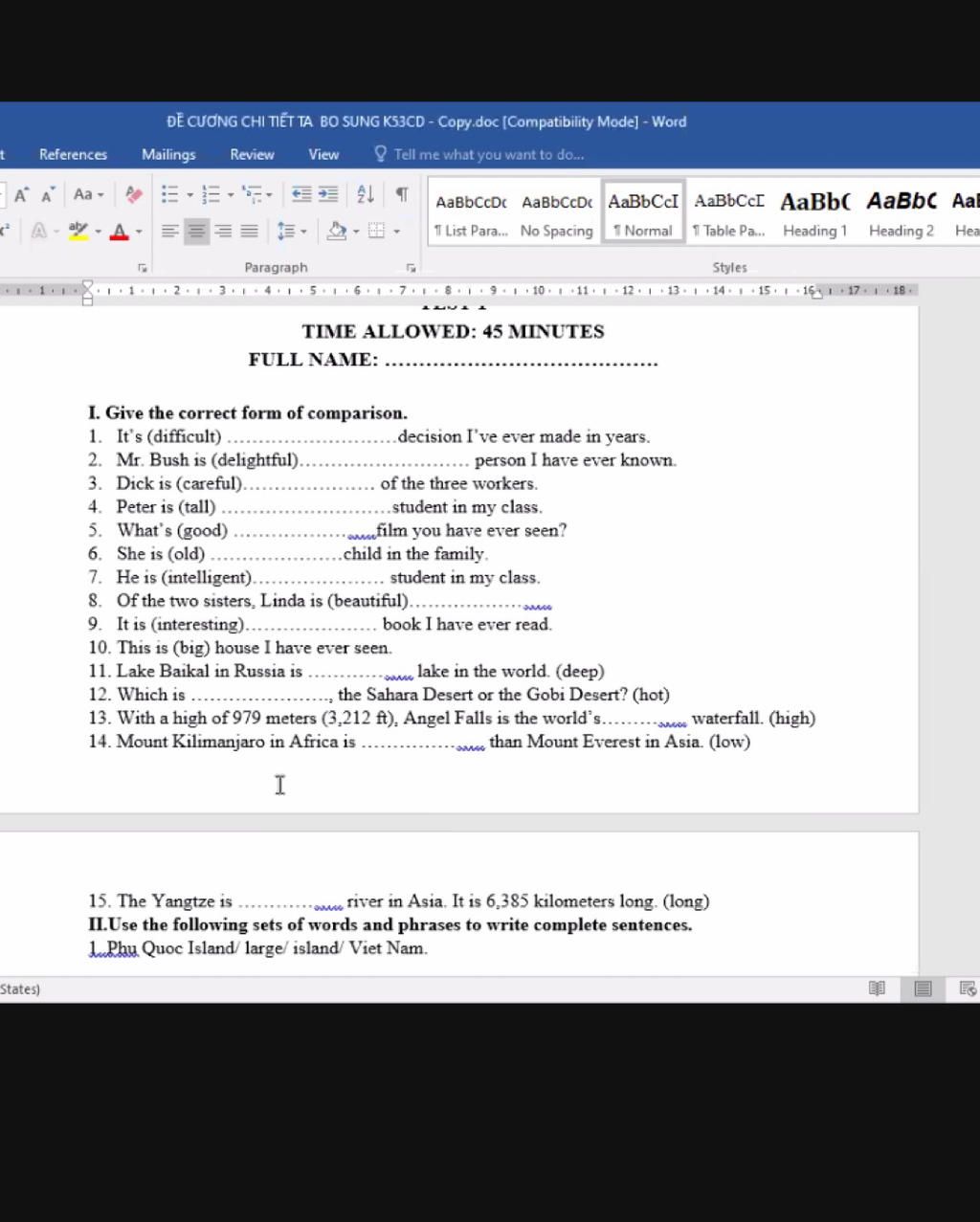Apply the Table Paragraph style
This screenshot has height=1222, width=980.
click(729, 212)
